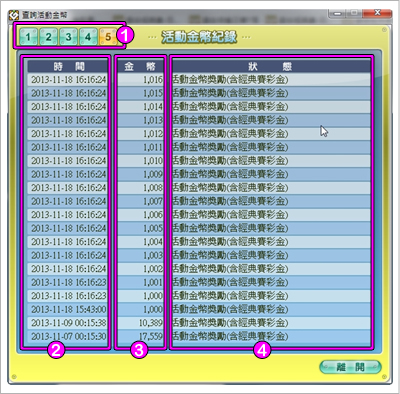400x394 pixels.
Task: Click the annotation circle 3 marker
Action: tap(139, 350)
